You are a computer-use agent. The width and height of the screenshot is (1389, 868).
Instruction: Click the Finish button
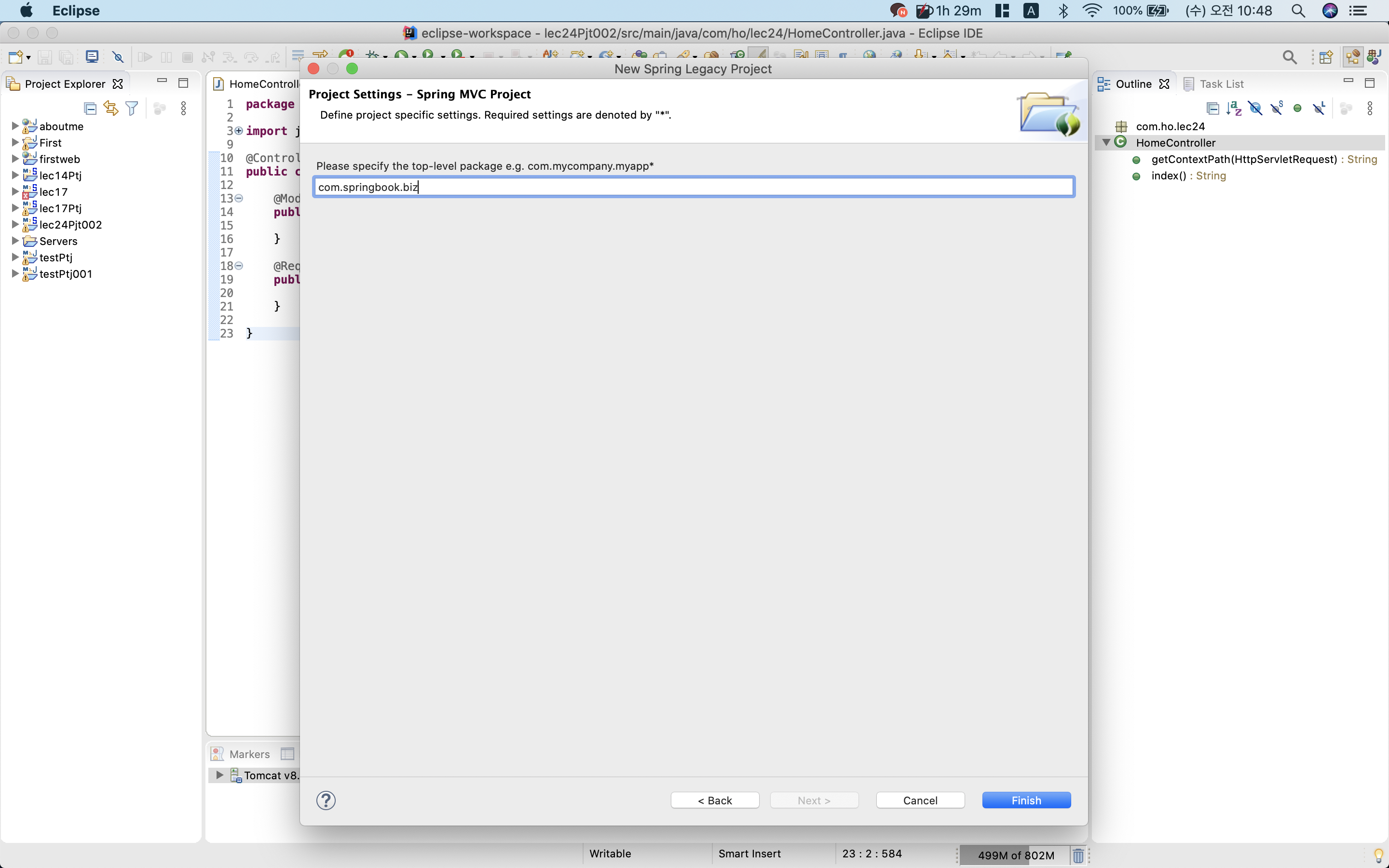(1026, 800)
